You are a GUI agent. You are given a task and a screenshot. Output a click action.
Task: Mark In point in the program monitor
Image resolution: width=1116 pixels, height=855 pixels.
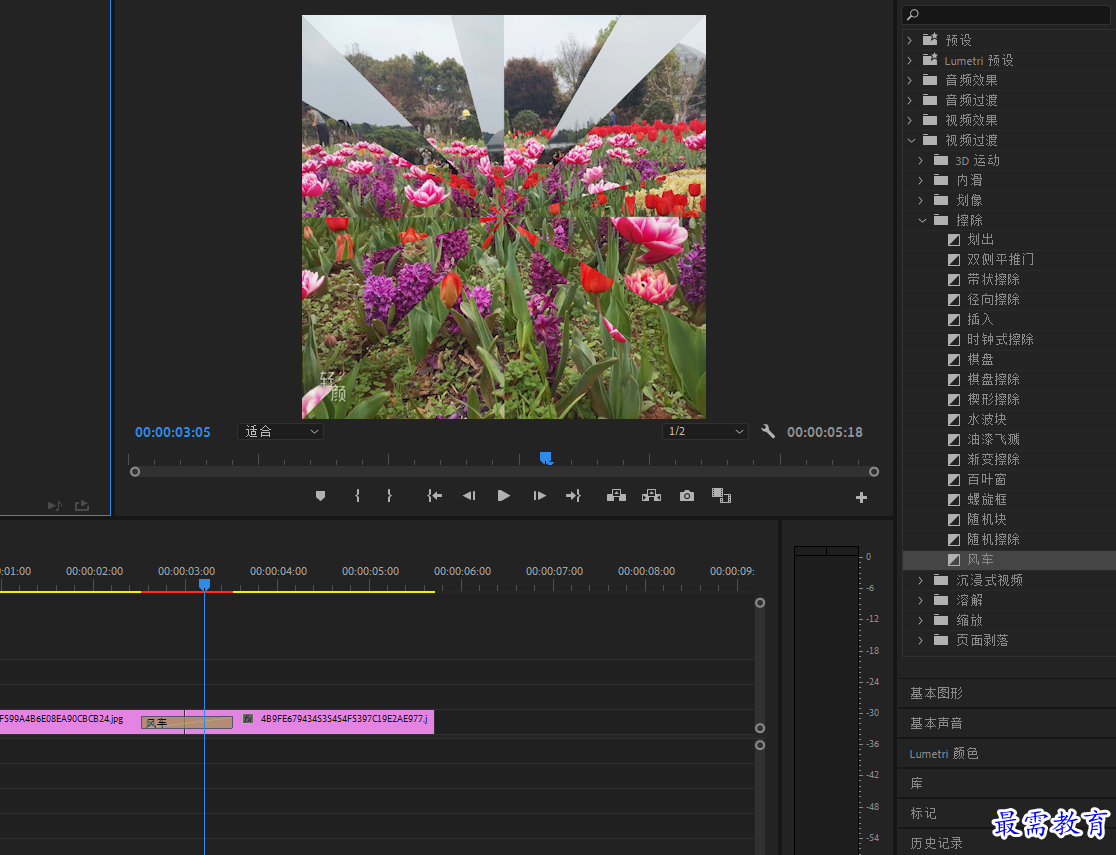(357, 496)
